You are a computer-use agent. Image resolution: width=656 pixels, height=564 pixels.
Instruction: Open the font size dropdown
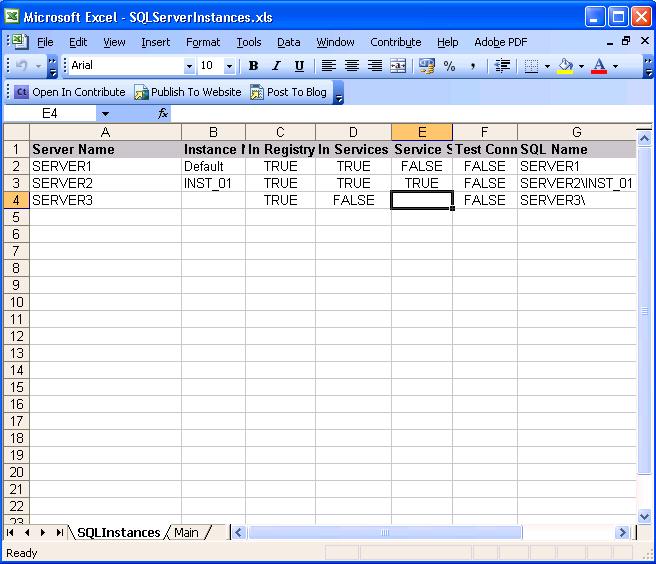coord(229,66)
